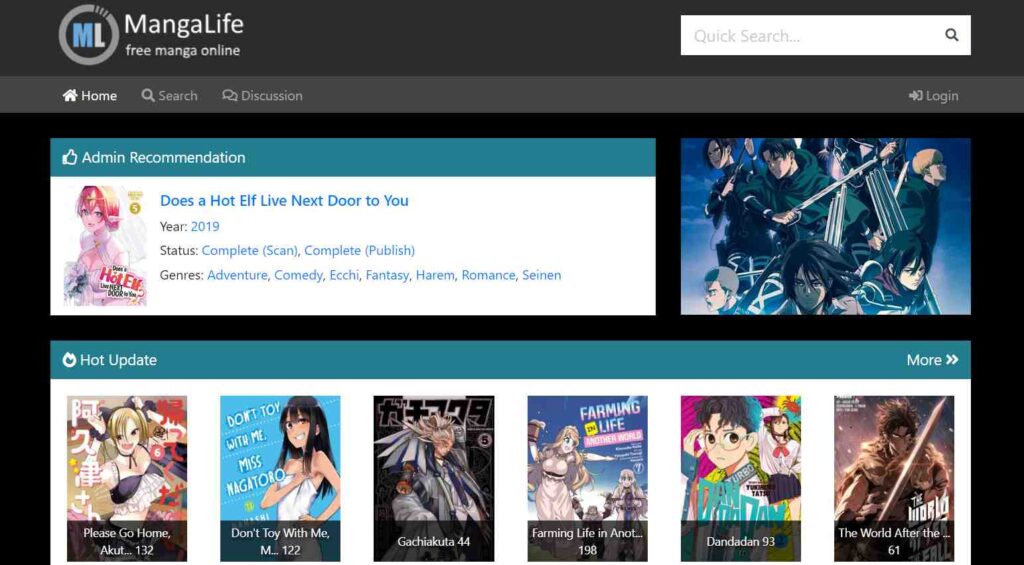Click the thumbs-up icon beside Admin Recommendation
Screen dimensions: 1024x565
(70, 157)
